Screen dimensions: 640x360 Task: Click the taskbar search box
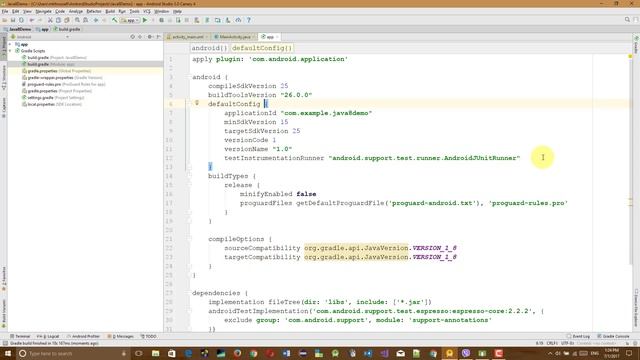(x=72, y=353)
